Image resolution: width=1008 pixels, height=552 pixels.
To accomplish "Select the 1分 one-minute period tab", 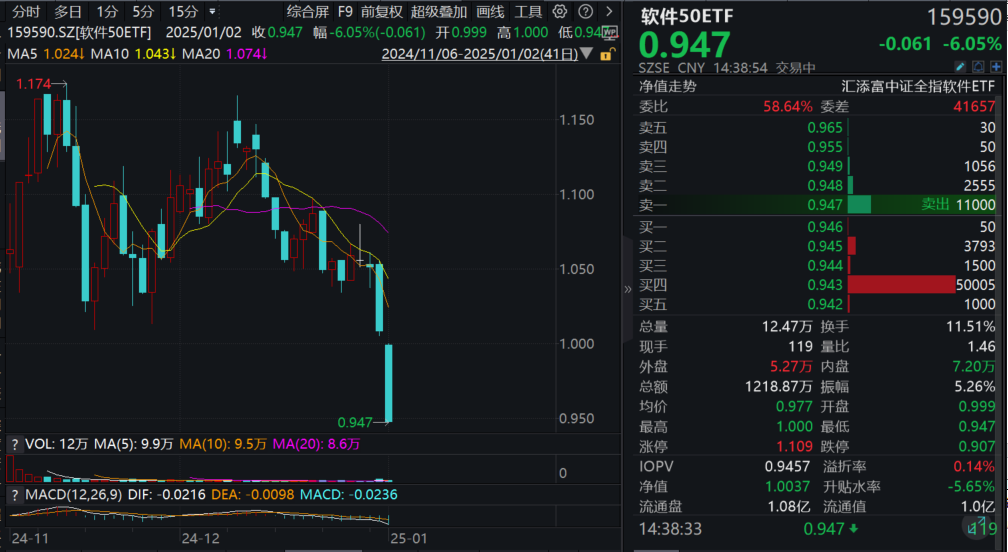I will [107, 12].
